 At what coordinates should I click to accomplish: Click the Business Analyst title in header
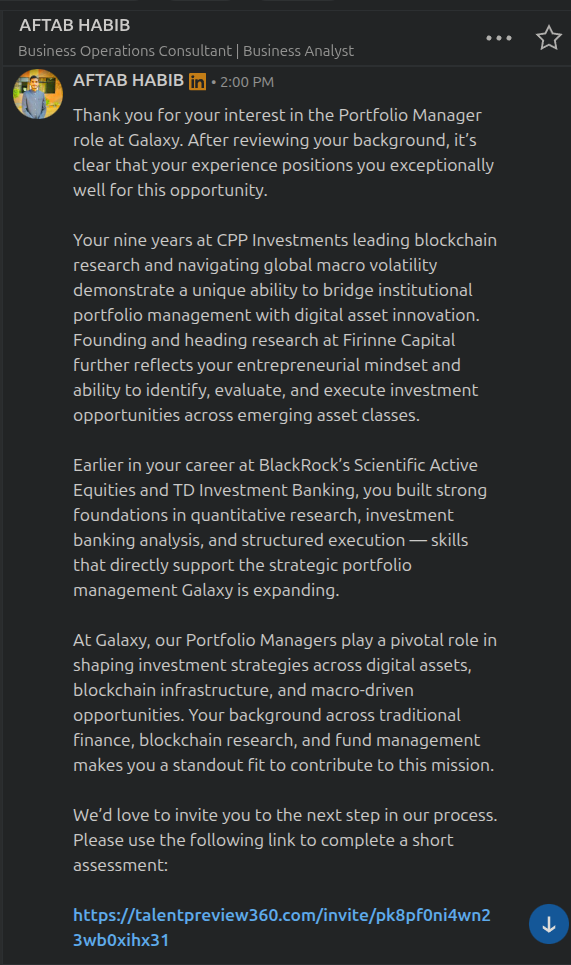[298, 51]
